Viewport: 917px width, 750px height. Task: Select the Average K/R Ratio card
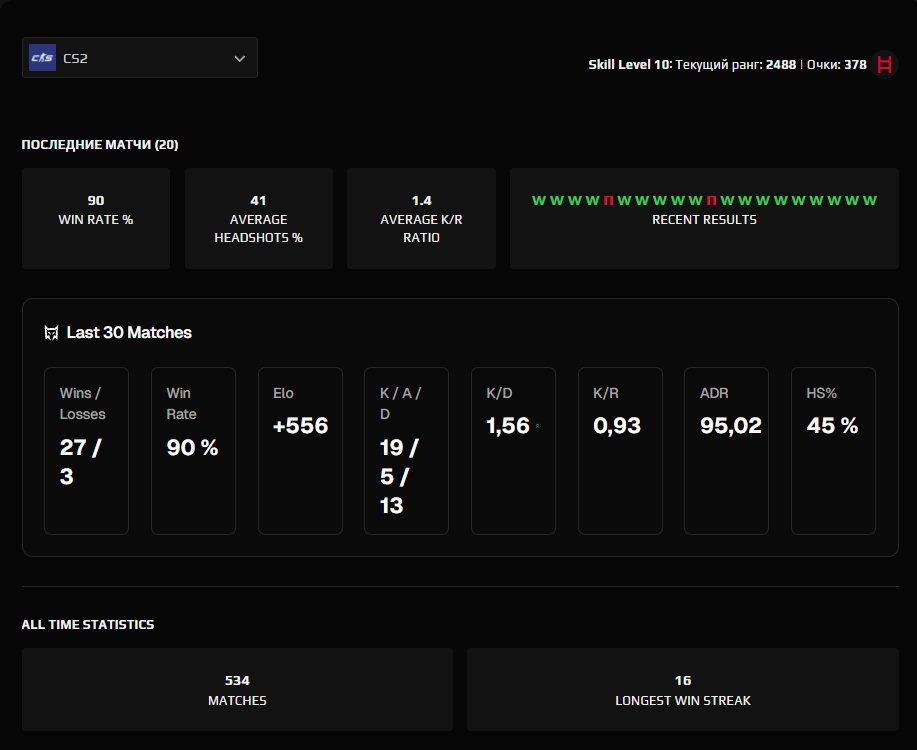pyautogui.click(x=421, y=218)
